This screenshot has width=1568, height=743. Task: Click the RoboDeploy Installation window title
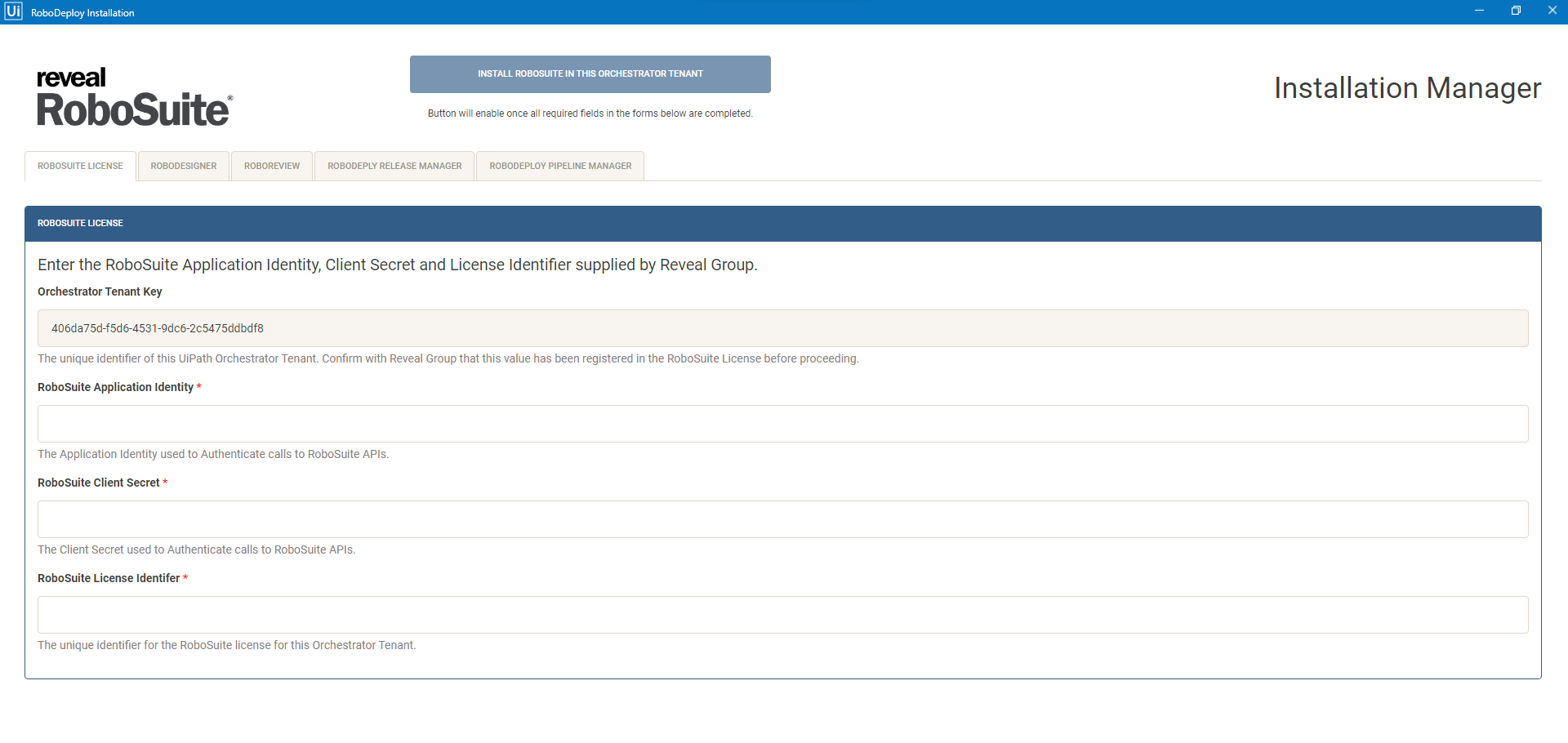click(x=82, y=13)
